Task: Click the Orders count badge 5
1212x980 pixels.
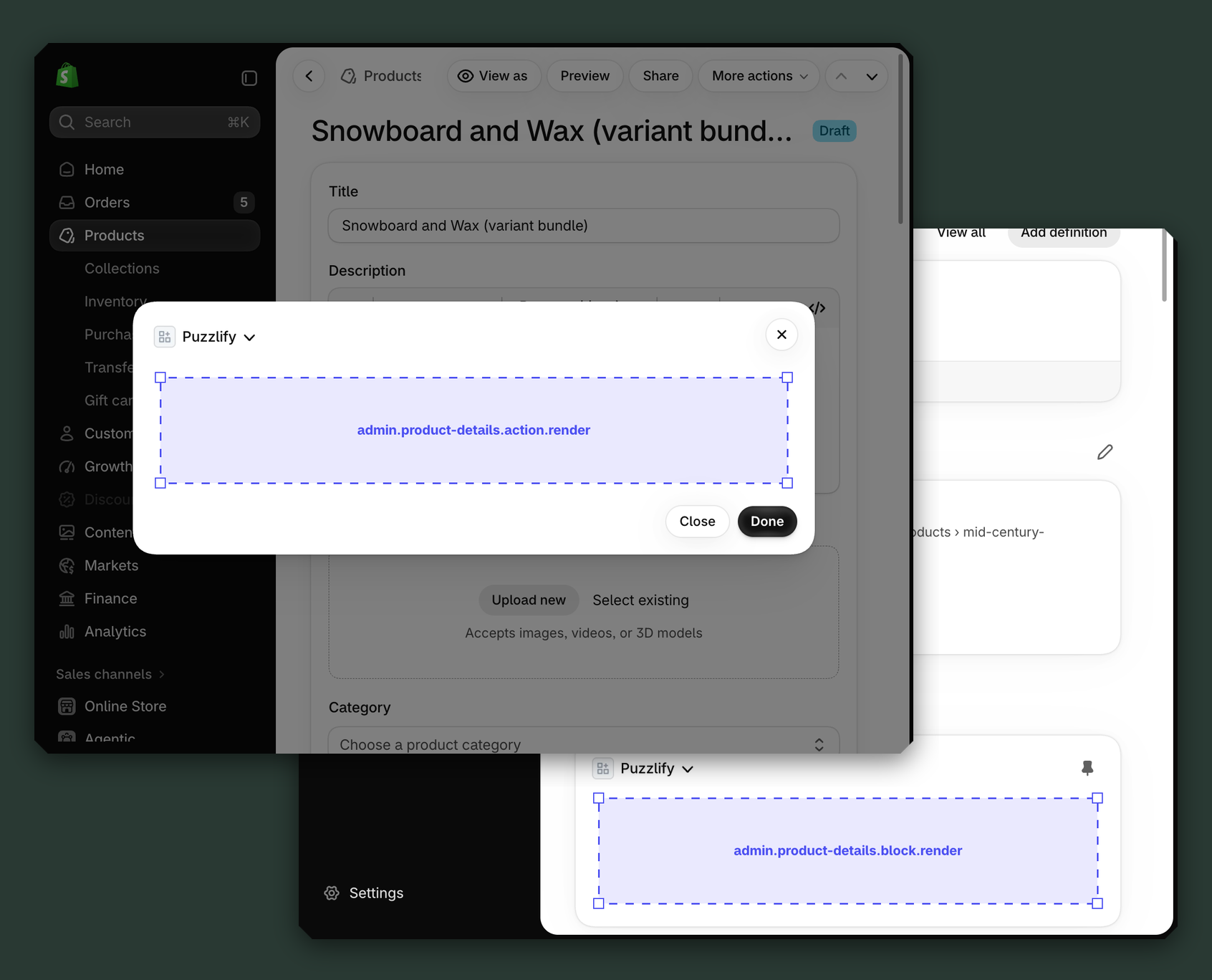Action: coord(244,203)
